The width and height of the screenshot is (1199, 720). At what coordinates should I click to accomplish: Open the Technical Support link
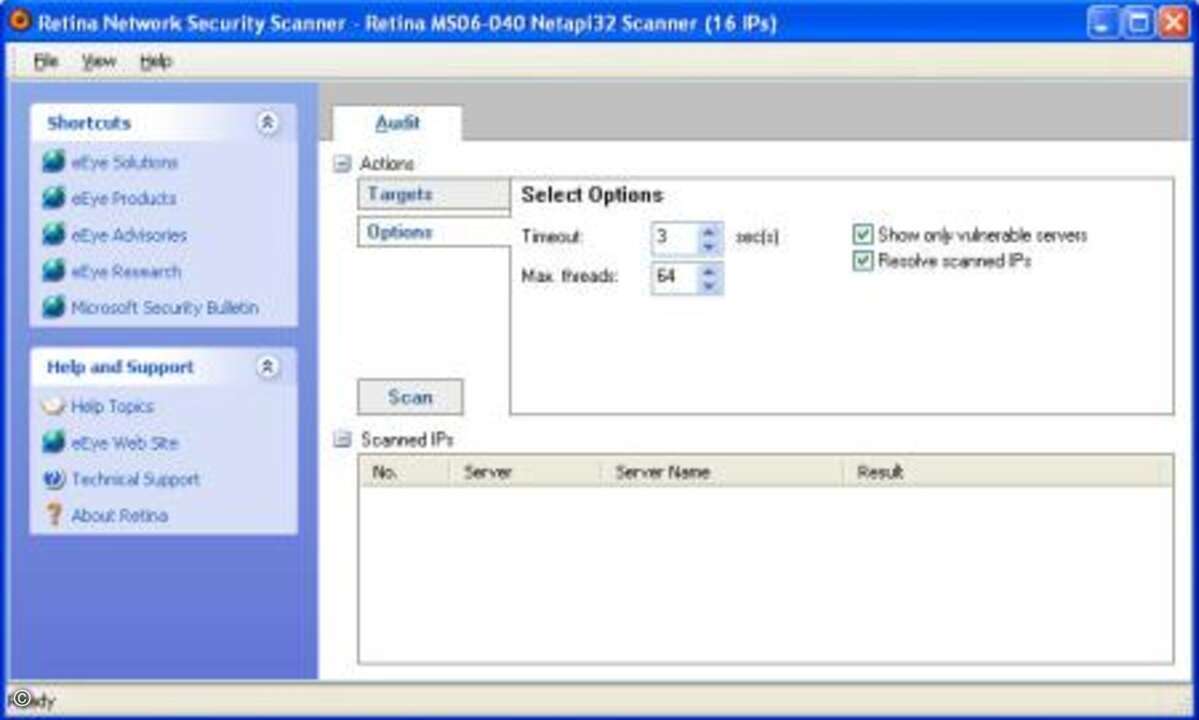tap(135, 479)
